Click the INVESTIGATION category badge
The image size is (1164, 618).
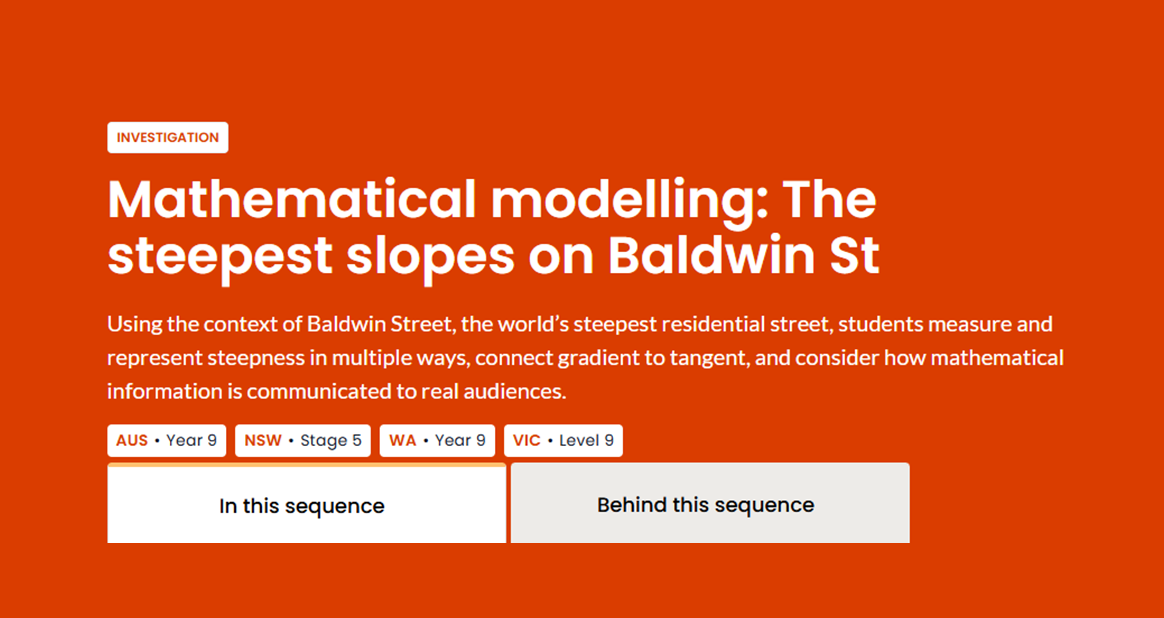pos(168,137)
